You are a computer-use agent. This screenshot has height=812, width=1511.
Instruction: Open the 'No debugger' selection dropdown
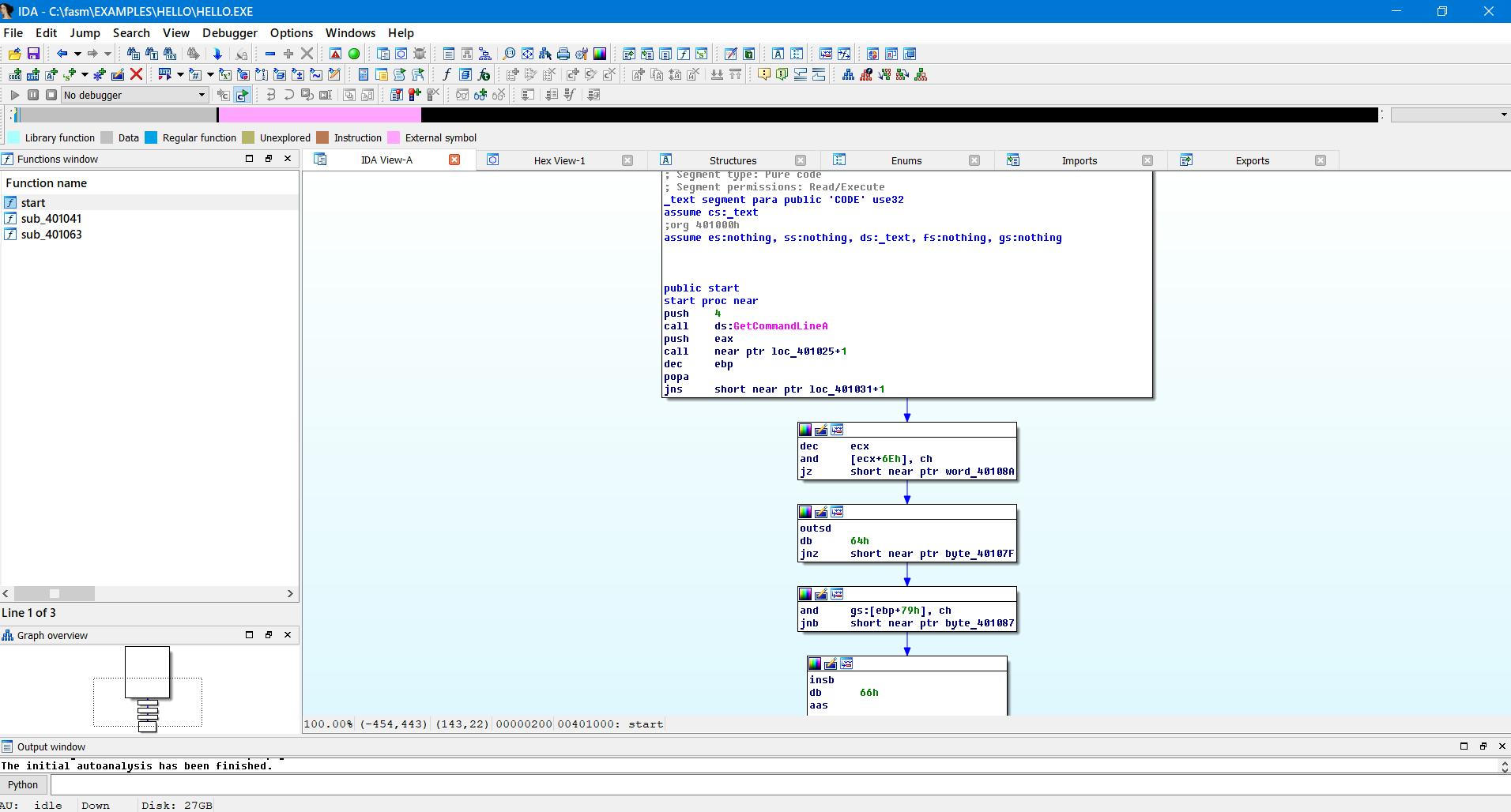[x=135, y=95]
